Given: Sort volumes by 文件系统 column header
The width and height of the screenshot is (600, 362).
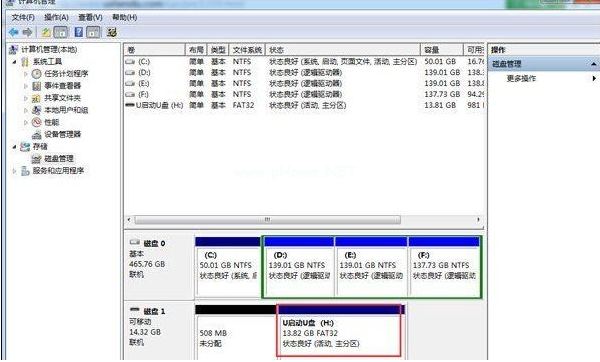Looking at the screenshot, I should (x=247, y=50).
